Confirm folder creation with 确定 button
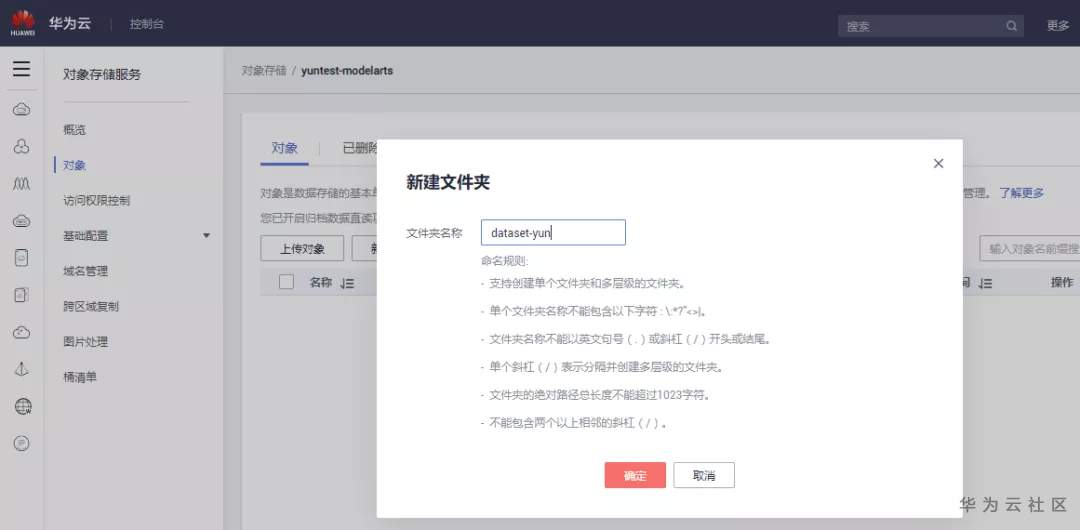The image size is (1080, 530). [635, 475]
